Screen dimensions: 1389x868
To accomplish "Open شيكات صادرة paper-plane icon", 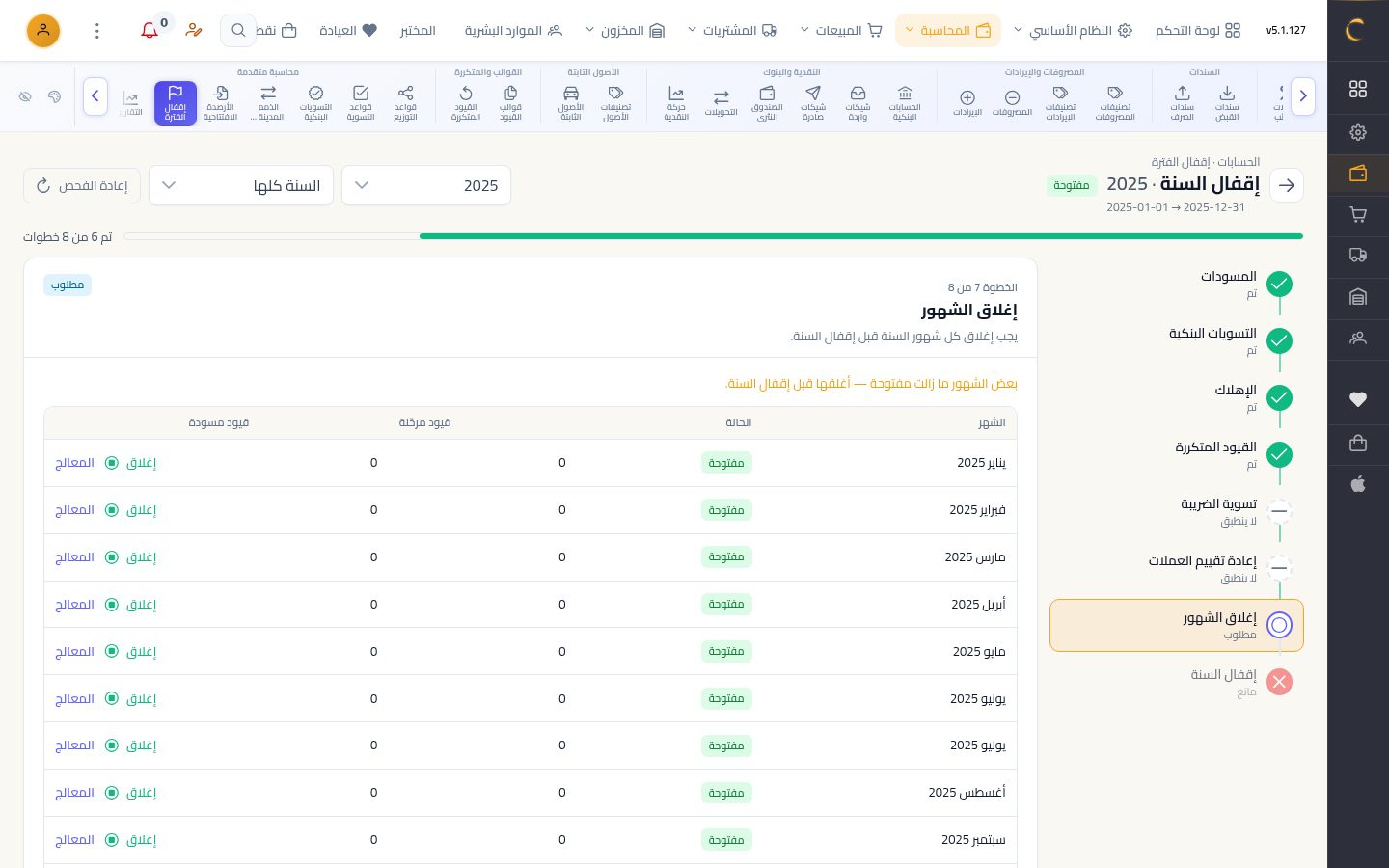I will (813, 103).
